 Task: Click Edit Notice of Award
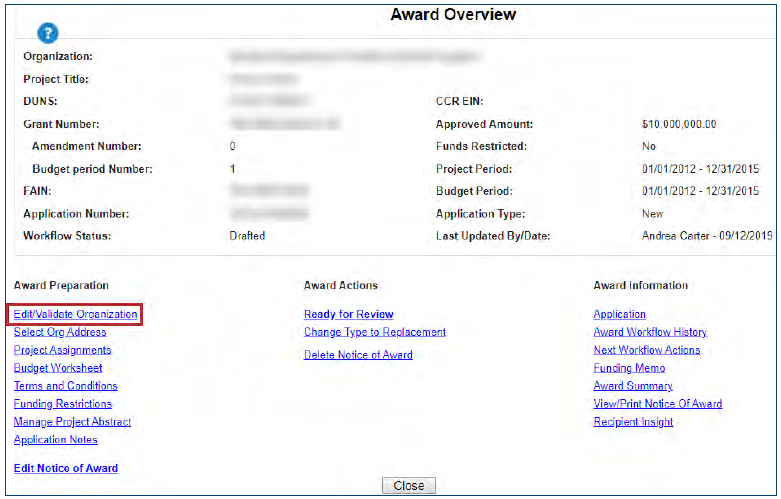click(x=66, y=468)
